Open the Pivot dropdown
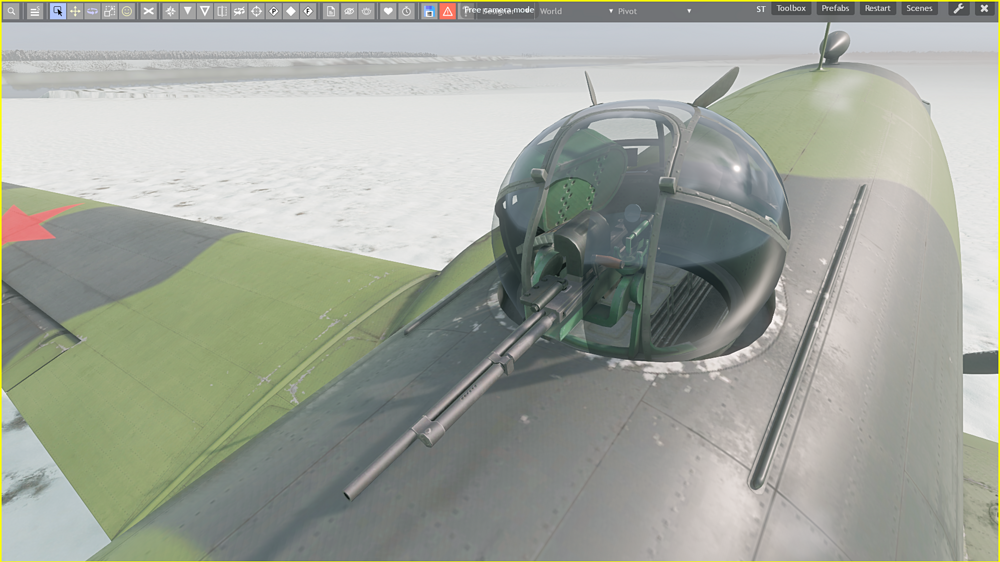Viewport: 1000px width, 562px height. [x=654, y=11]
